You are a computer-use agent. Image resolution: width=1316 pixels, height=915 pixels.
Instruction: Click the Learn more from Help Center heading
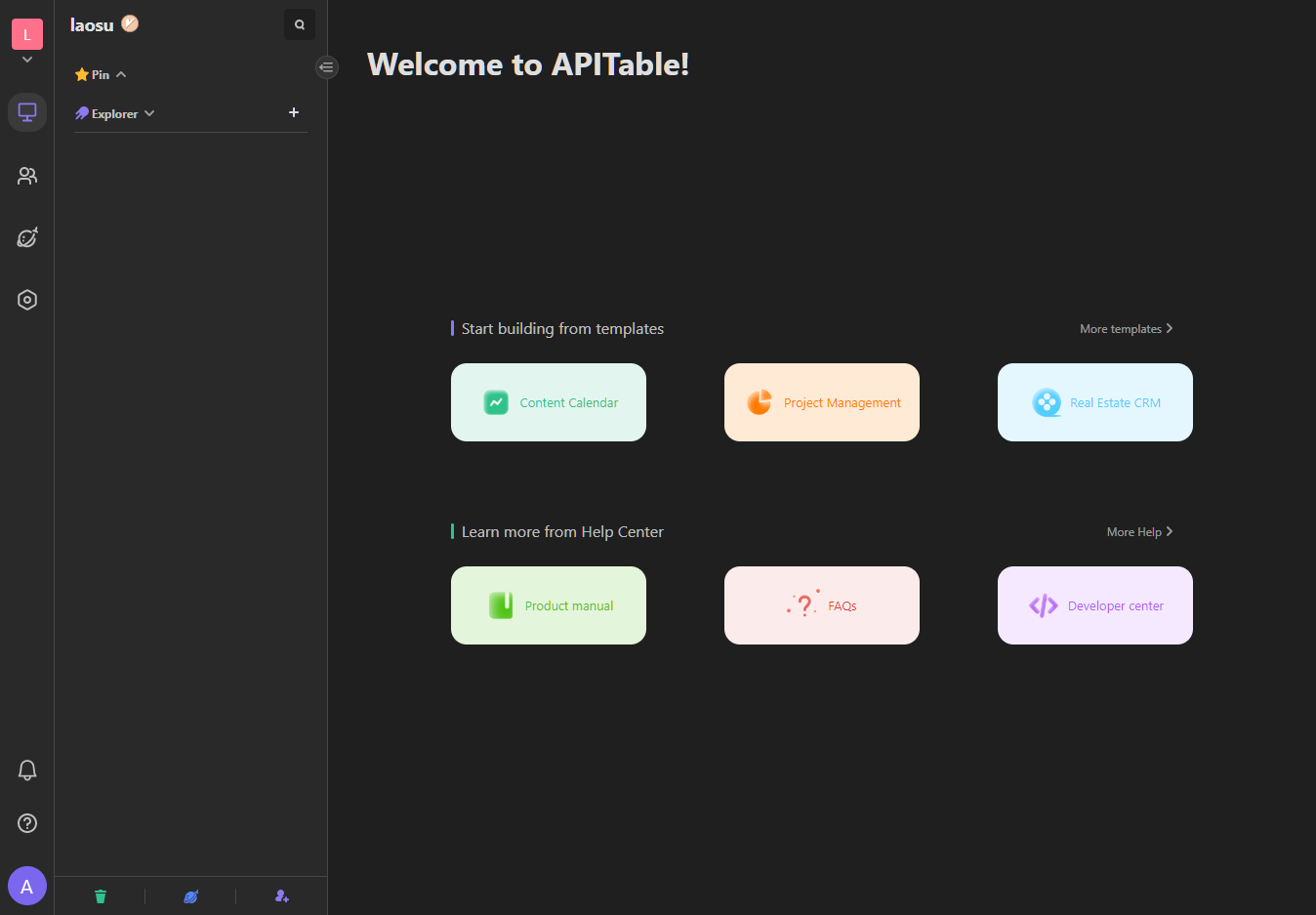(562, 532)
